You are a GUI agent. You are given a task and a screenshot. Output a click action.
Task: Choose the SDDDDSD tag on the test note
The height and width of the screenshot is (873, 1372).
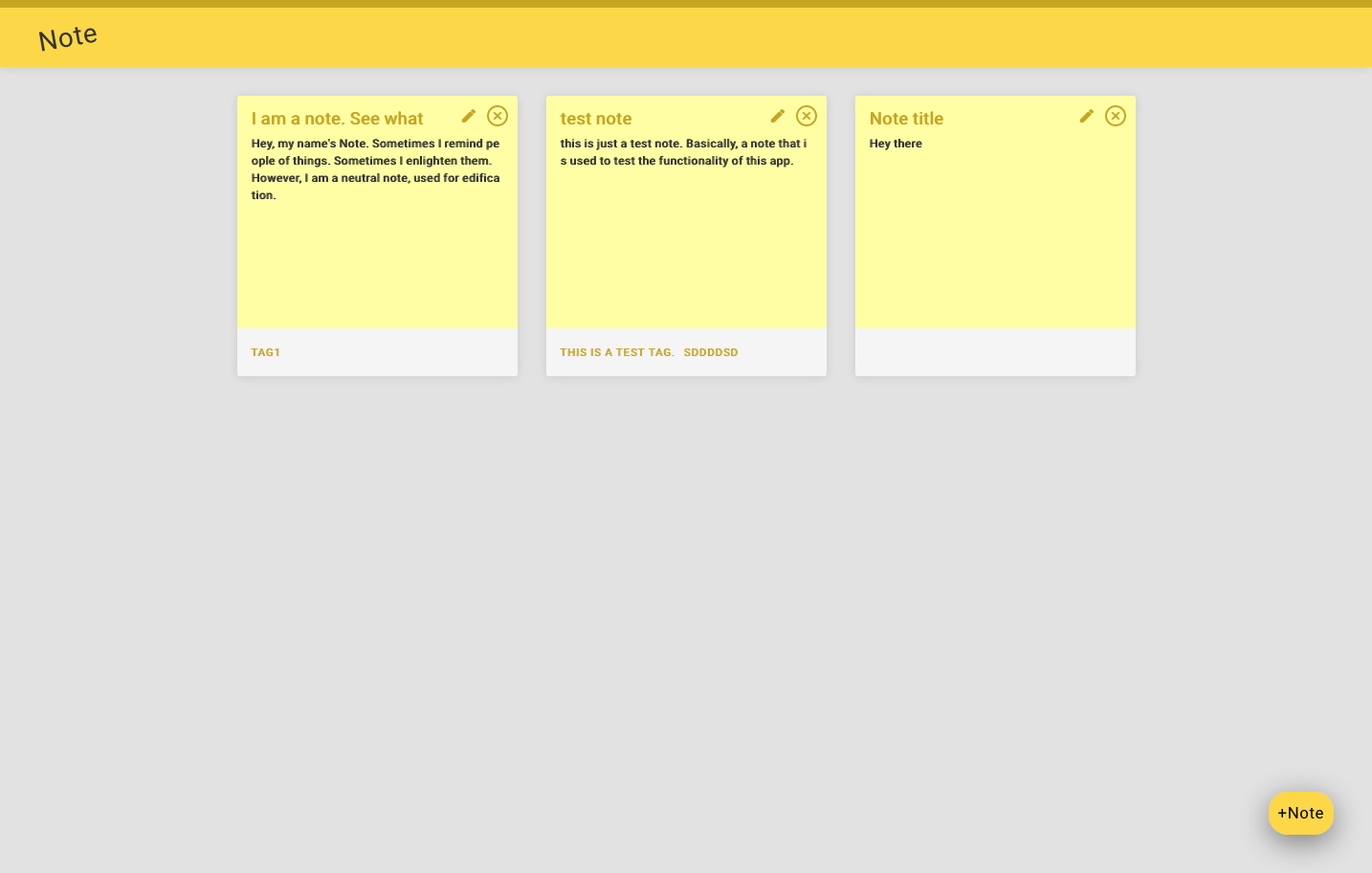711,352
